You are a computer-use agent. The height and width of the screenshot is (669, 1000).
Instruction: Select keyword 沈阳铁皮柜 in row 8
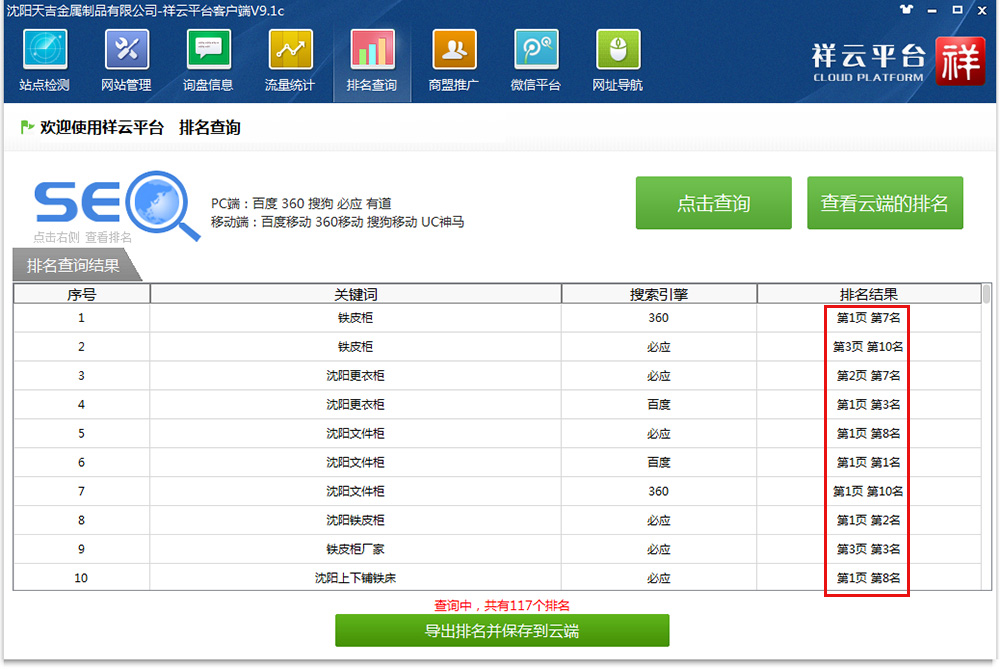tap(355, 520)
